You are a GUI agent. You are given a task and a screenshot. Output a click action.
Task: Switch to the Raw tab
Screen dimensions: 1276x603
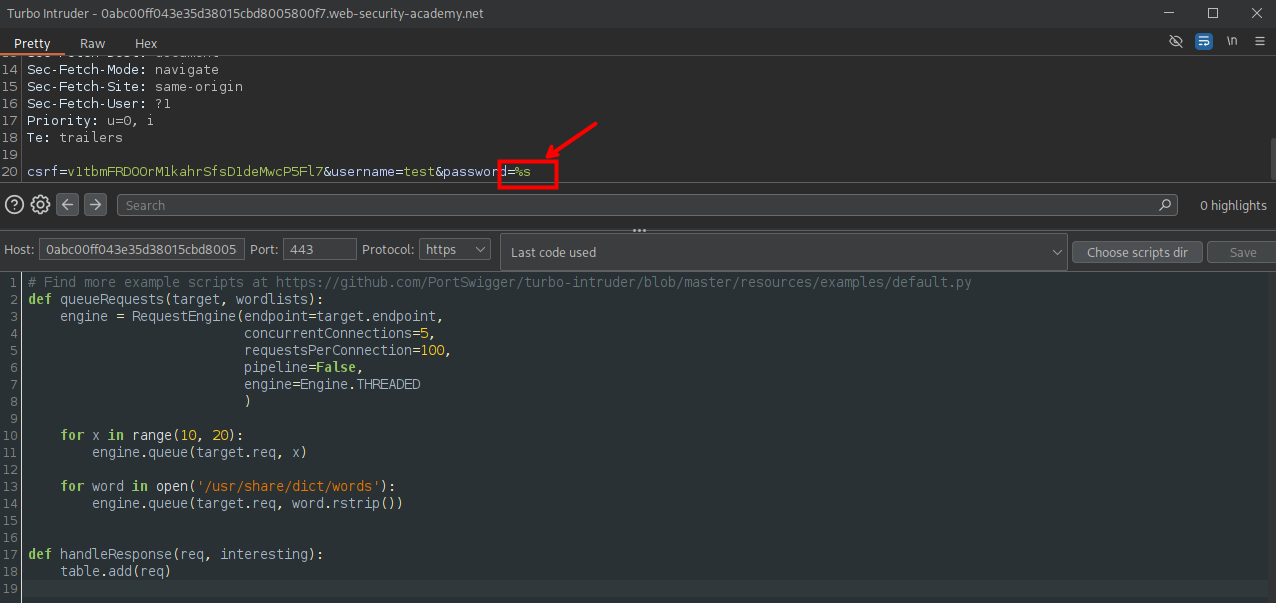(x=93, y=44)
